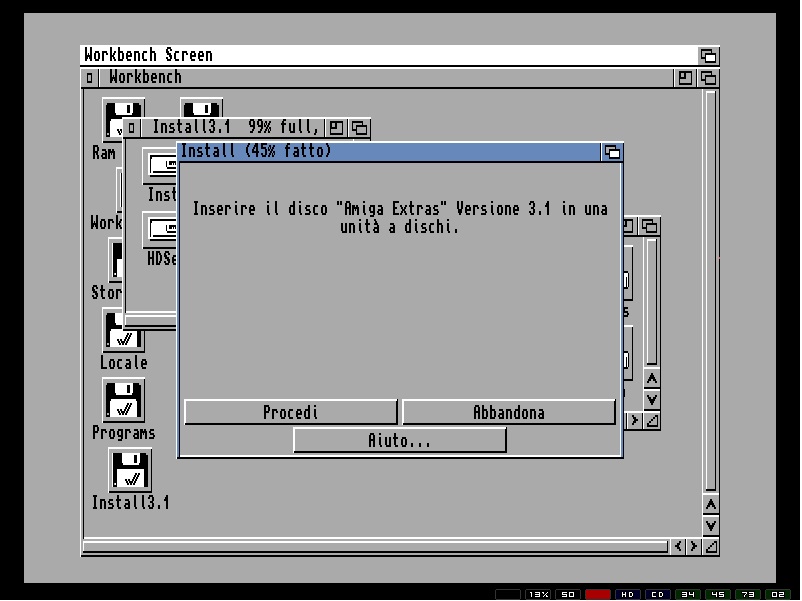802x601 pixels.
Task: Click the Procedi button
Action: (x=291, y=412)
